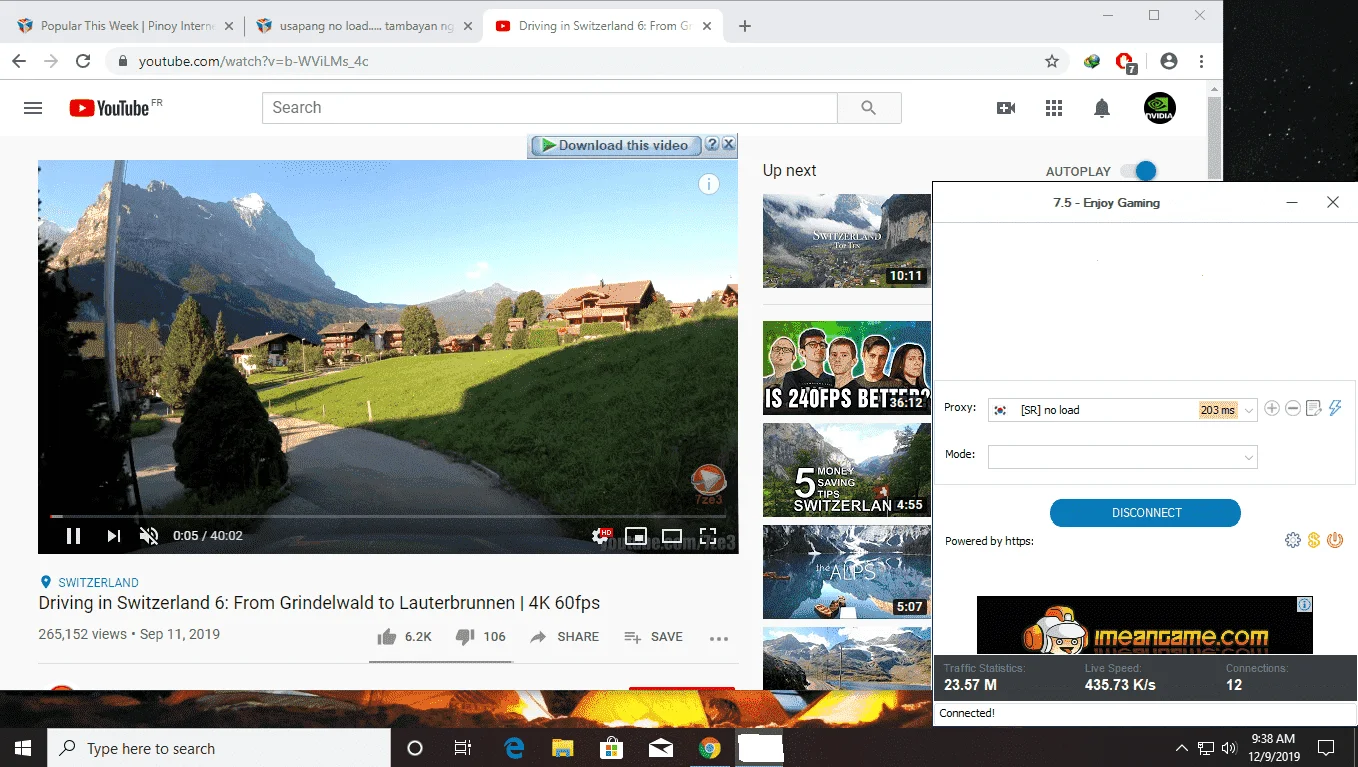
Task: Open the NVIDIA account avatar menu
Action: pos(1160,108)
